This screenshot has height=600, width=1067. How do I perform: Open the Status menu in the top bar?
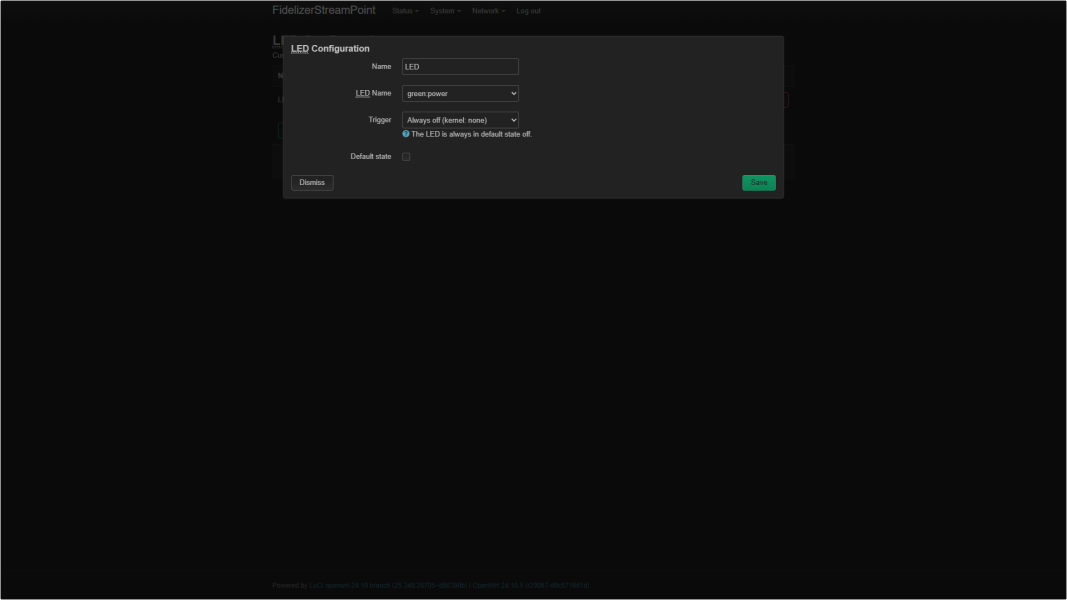pos(405,11)
